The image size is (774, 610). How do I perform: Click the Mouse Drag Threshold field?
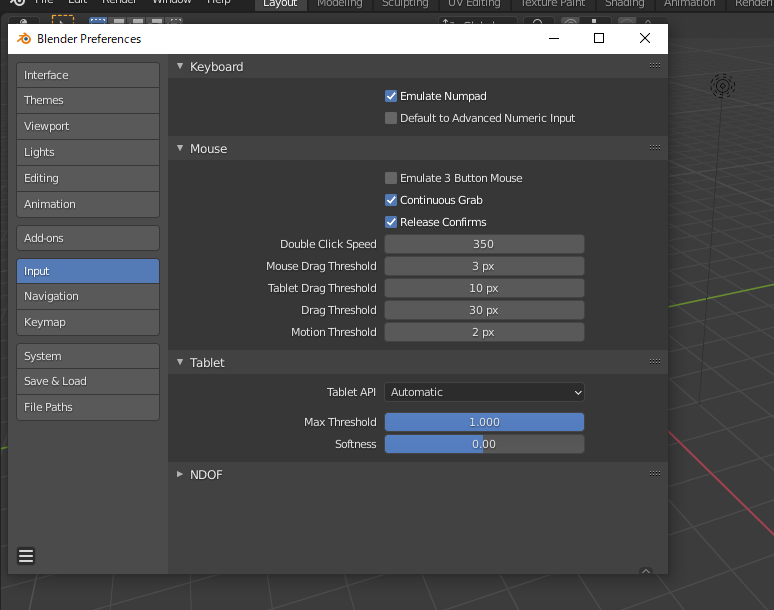(484, 266)
